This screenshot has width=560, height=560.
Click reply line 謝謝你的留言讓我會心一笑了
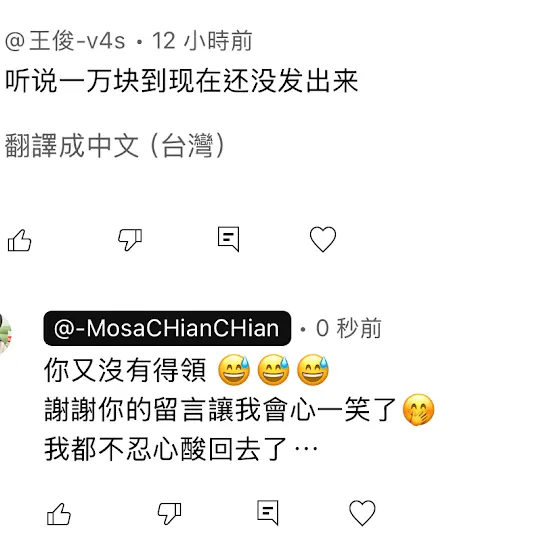220,410
